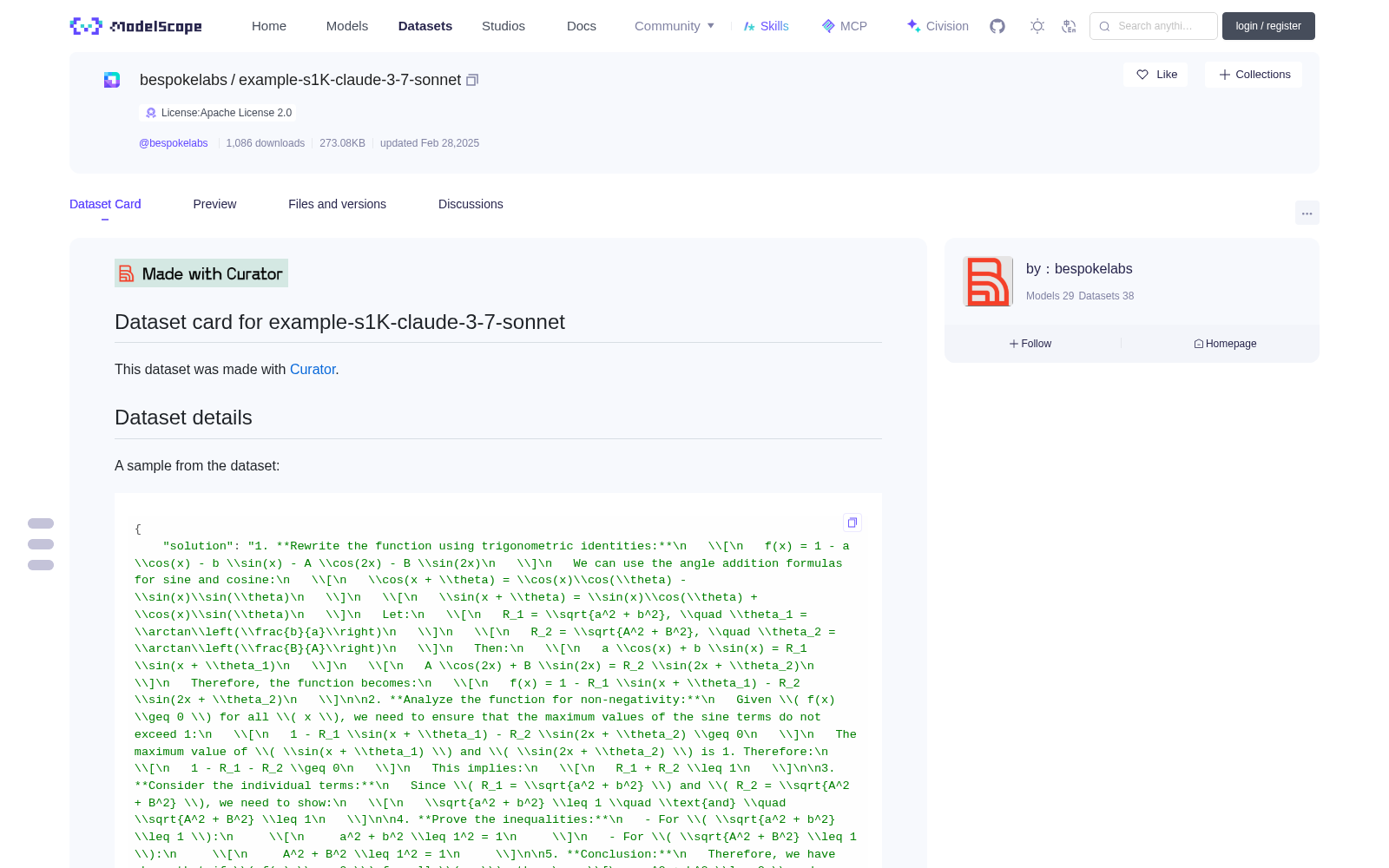Click the Curator hyperlink
This screenshot has width=1389, height=868.
coord(313,369)
